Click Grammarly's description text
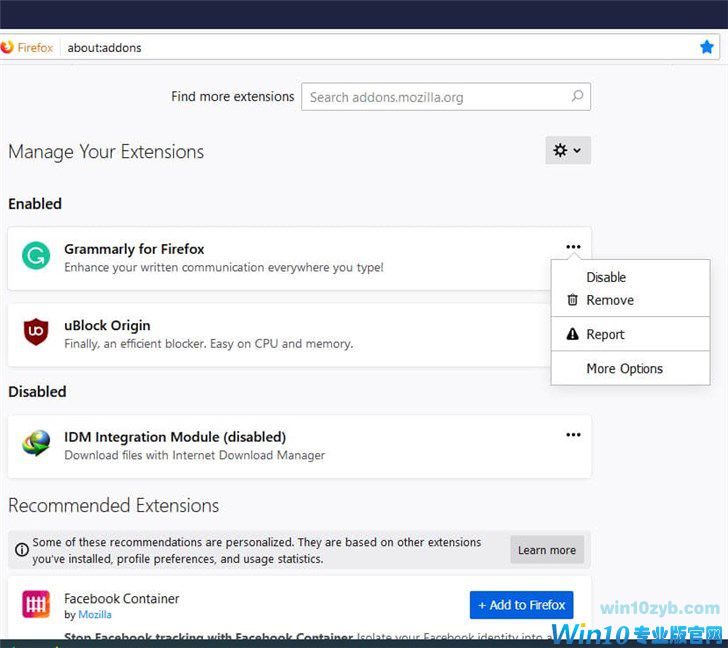 click(x=224, y=267)
